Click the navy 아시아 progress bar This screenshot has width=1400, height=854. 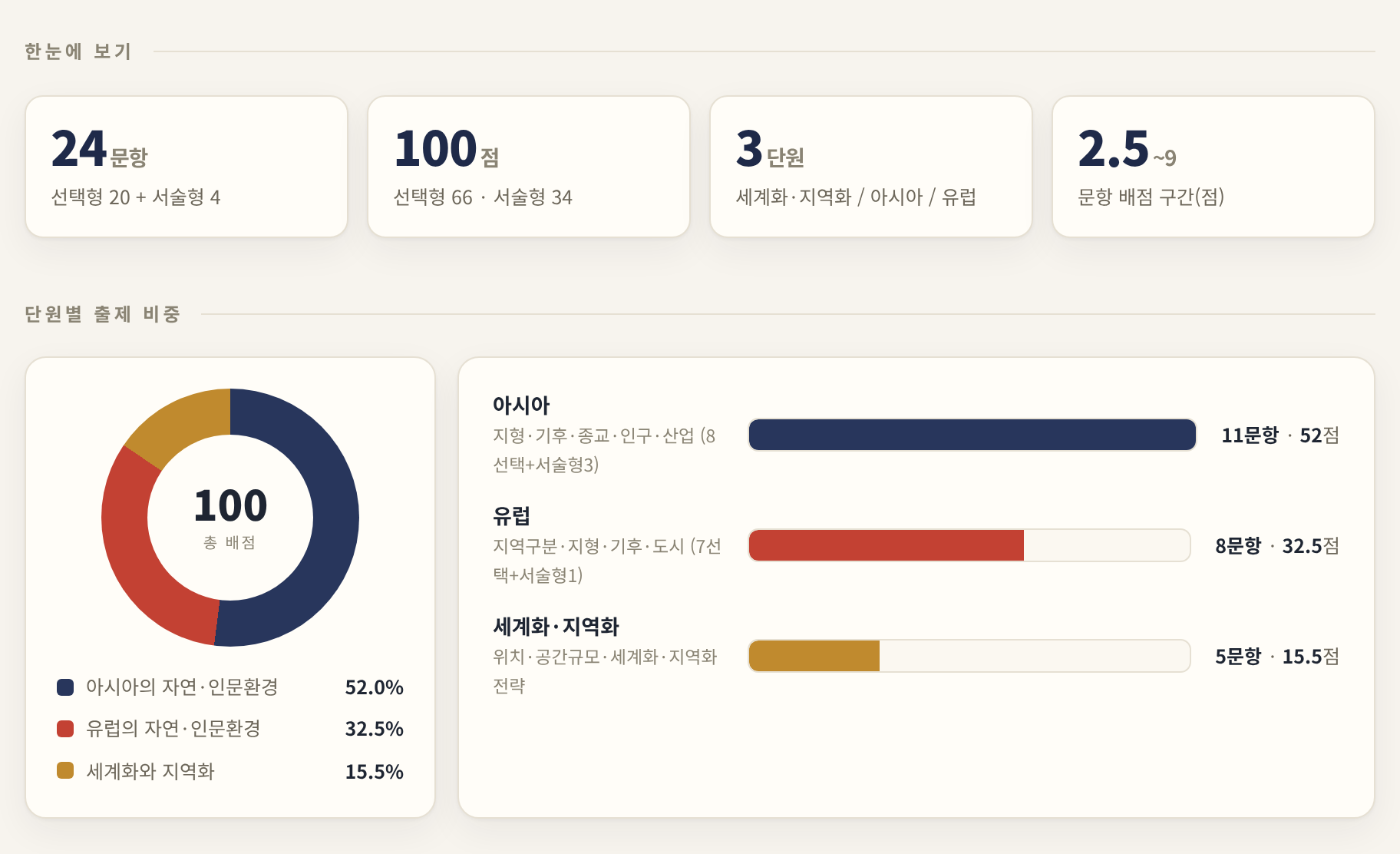pos(972,435)
